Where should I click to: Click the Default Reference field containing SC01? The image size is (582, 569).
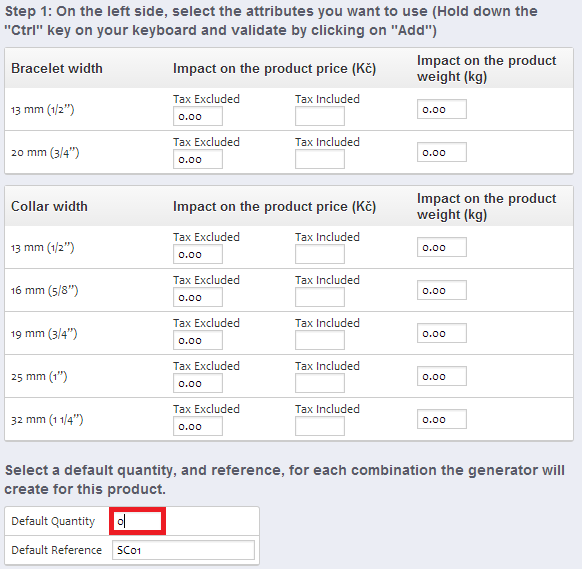(183, 550)
